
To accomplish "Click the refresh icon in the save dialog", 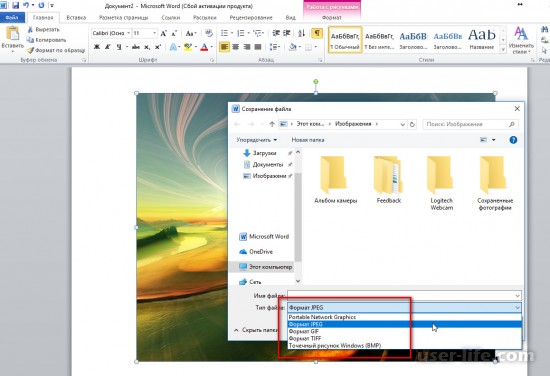I will (x=412, y=124).
